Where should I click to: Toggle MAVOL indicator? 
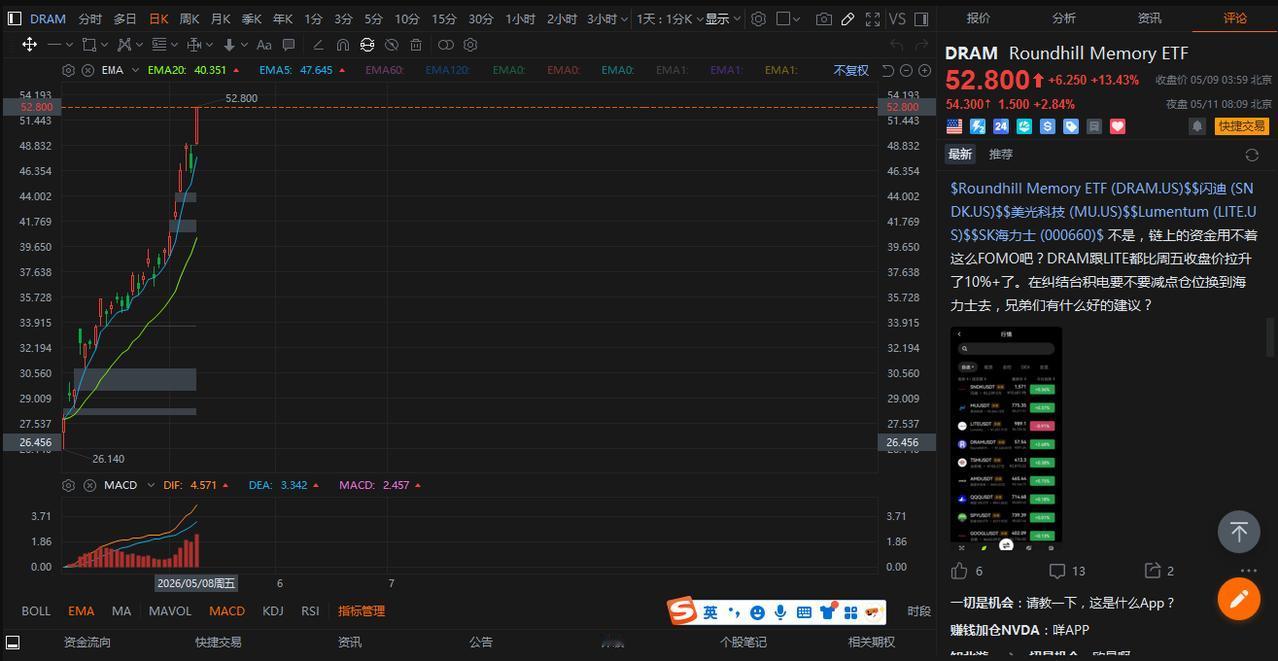click(x=170, y=611)
